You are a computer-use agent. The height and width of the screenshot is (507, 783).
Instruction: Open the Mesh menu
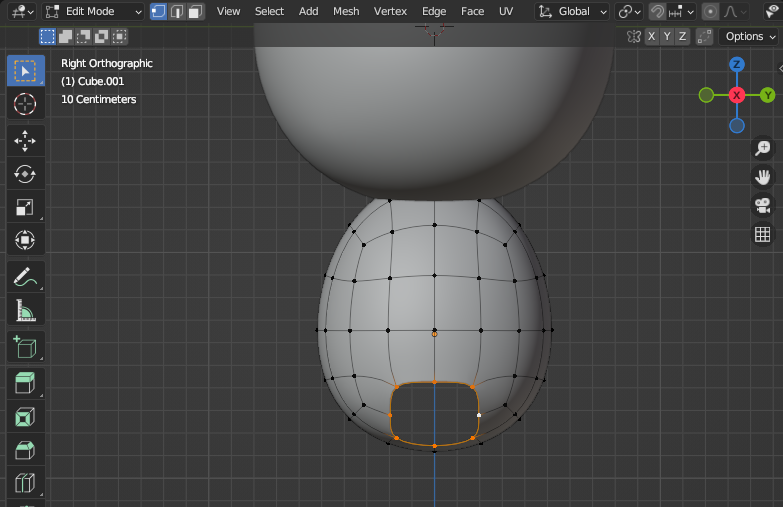(346, 11)
